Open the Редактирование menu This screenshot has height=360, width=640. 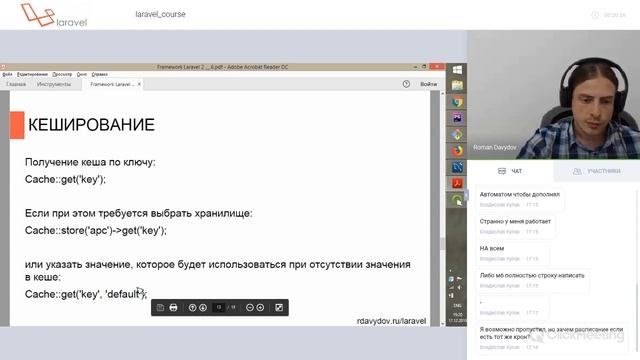pos(32,74)
